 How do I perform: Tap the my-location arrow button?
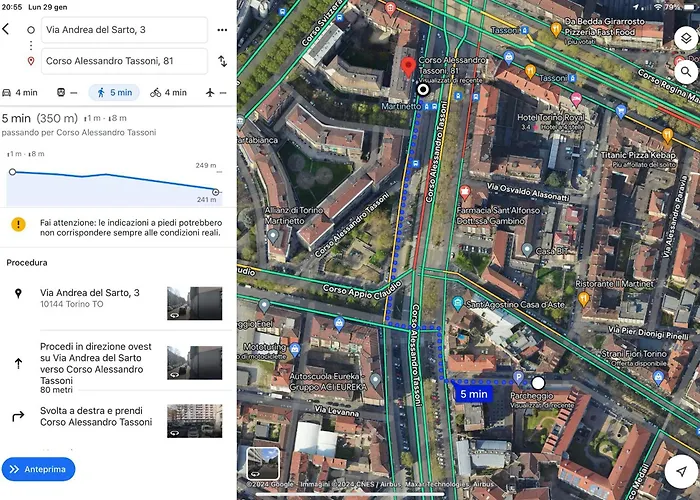(681, 471)
